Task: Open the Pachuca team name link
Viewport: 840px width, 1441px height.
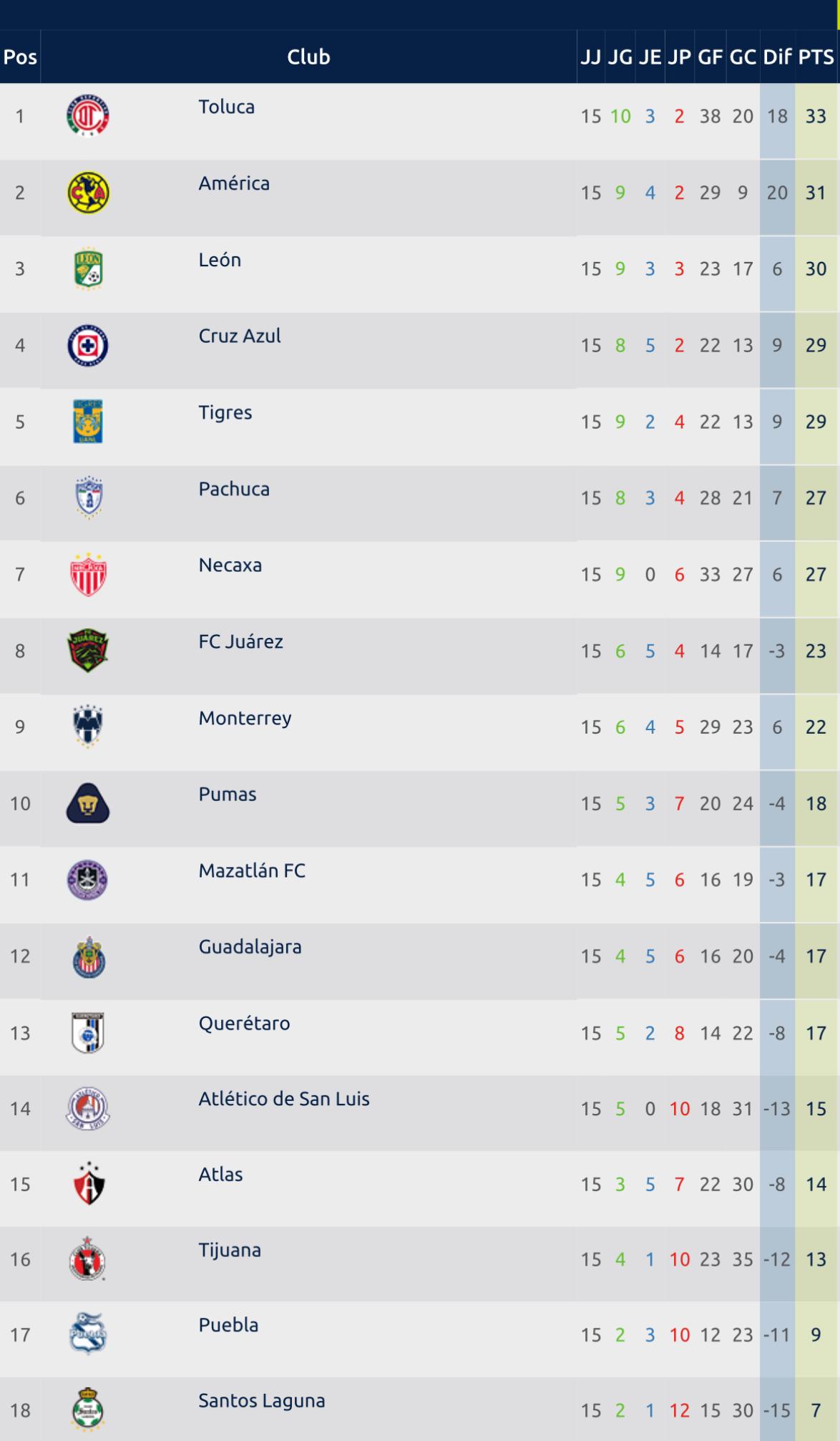Action: point(234,489)
